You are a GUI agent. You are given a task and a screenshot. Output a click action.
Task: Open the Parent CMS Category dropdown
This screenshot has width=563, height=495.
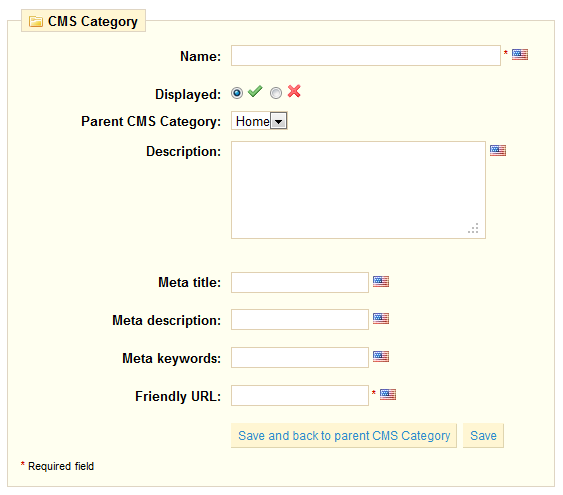[259, 121]
